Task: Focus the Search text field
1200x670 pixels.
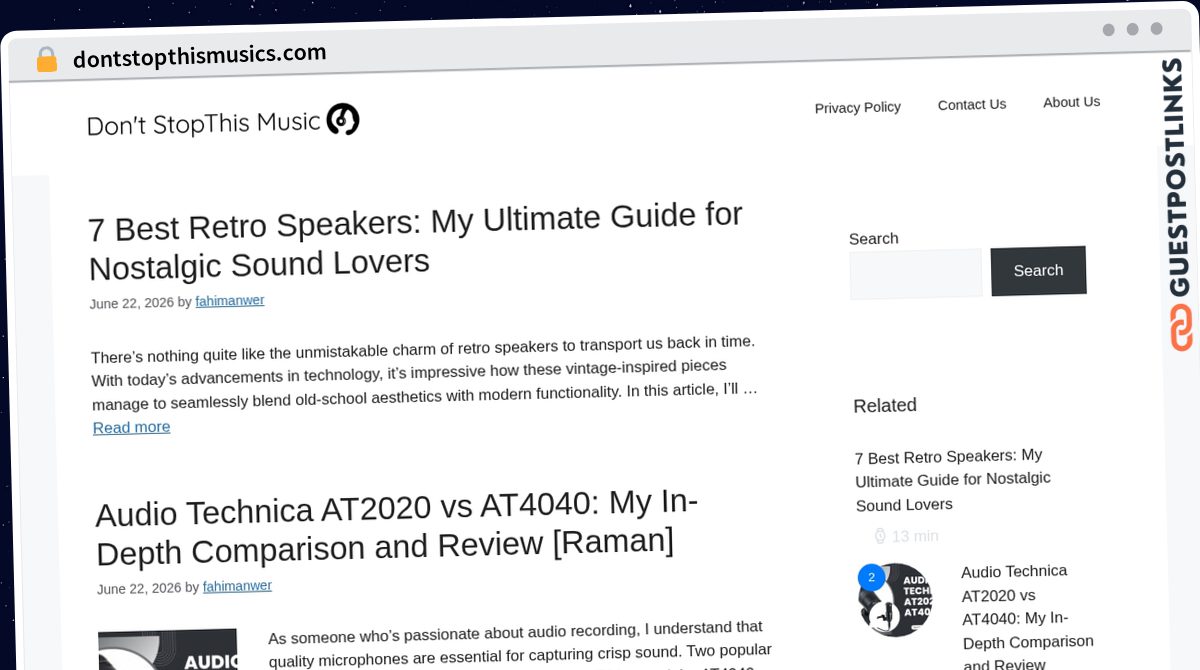Action: click(916, 274)
